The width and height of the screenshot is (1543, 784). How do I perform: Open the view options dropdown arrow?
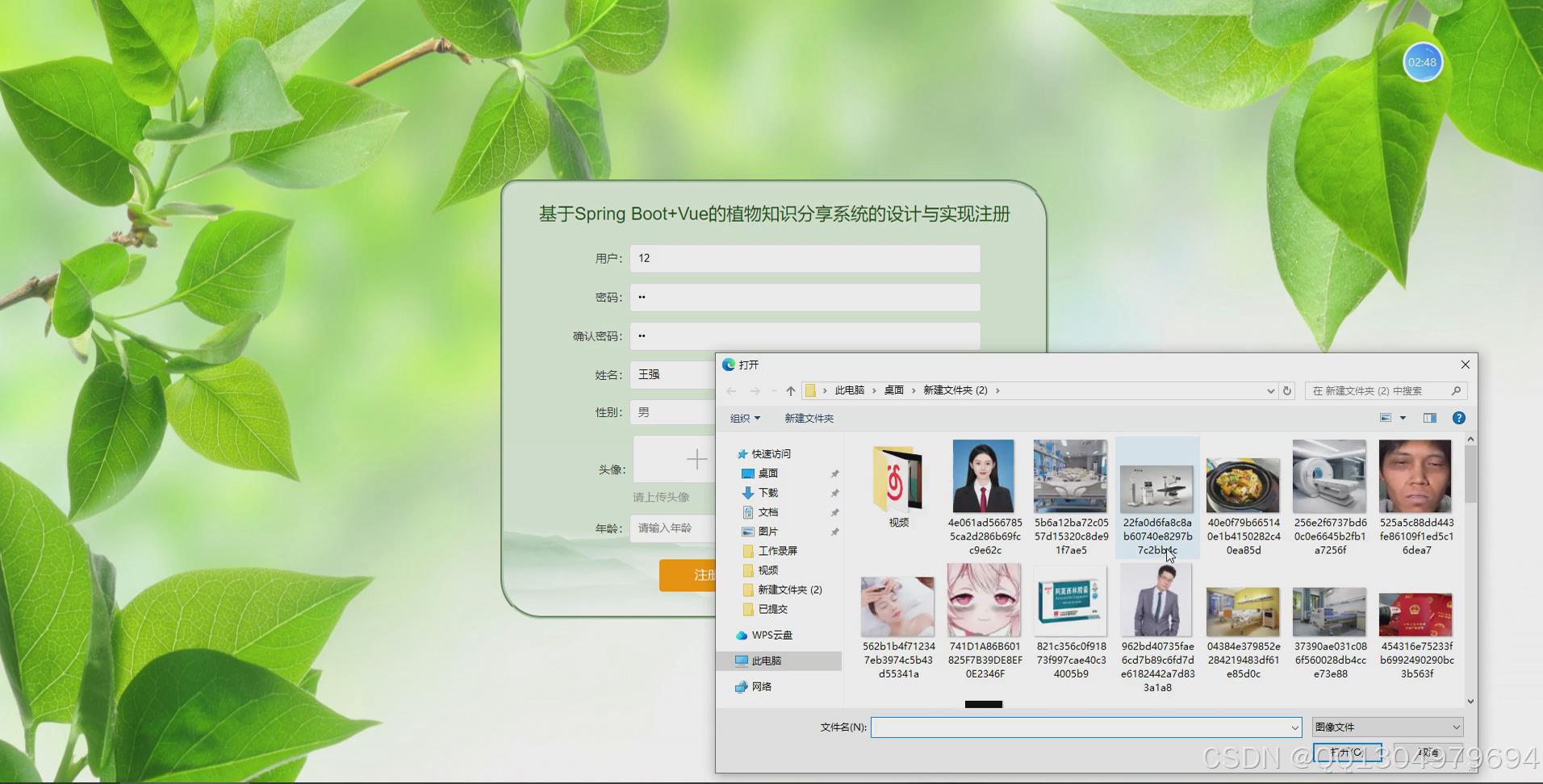click(x=1403, y=418)
